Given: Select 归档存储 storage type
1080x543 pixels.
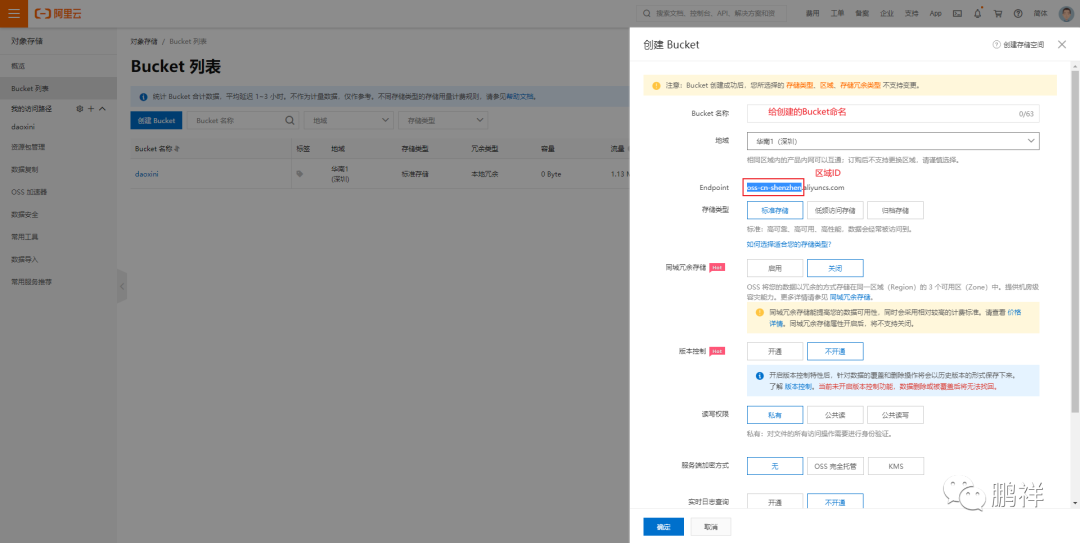Looking at the screenshot, I should coord(895,210).
